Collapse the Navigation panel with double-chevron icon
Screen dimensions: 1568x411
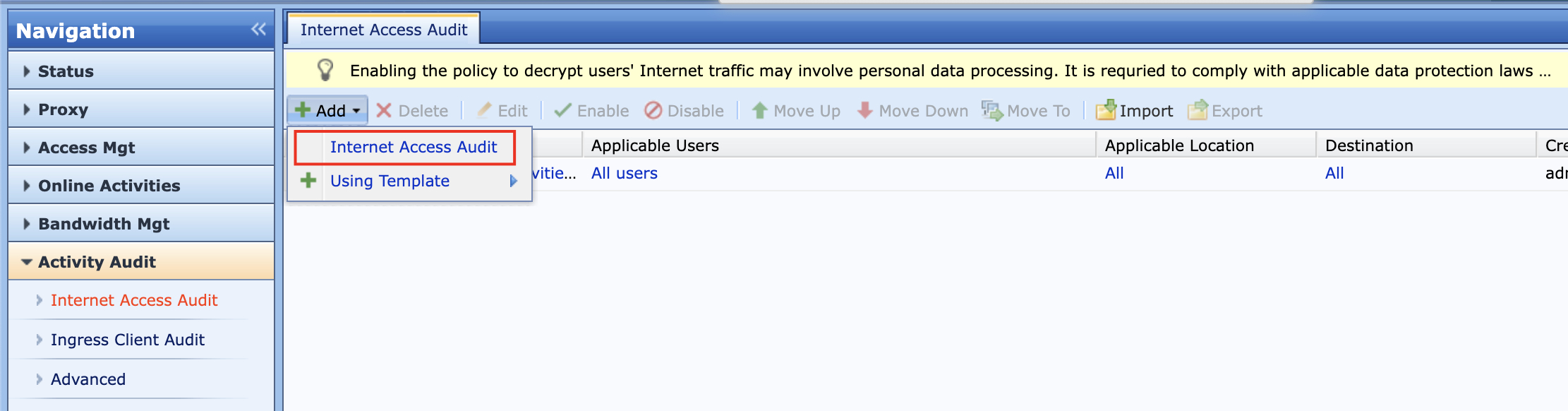point(258,29)
